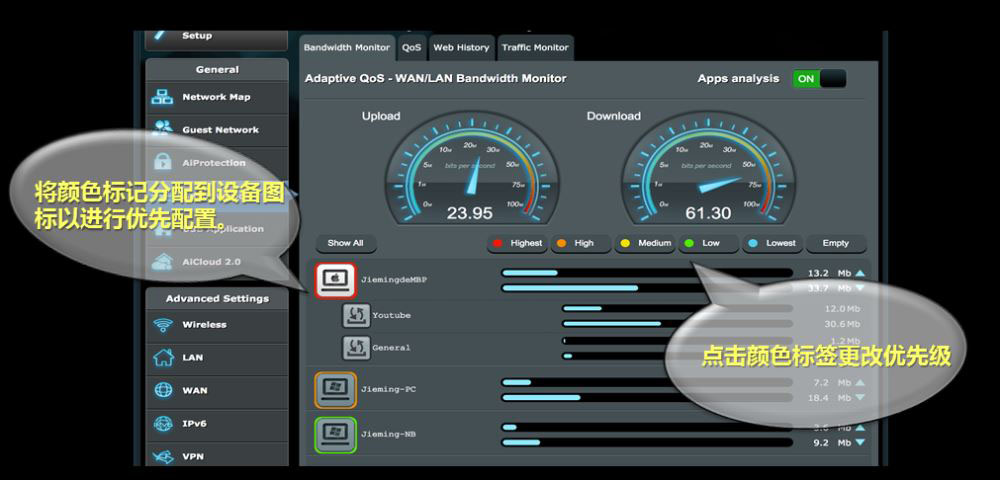The image size is (1000, 480).
Task: Click the Download speedometer gauge
Action: tap(708, 167)
